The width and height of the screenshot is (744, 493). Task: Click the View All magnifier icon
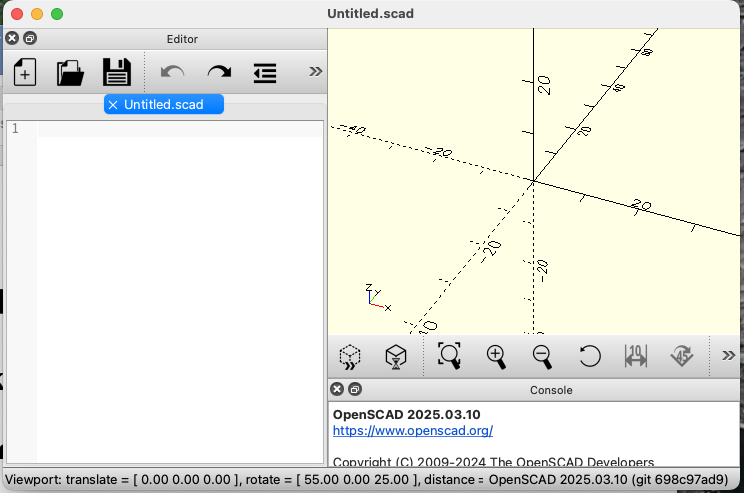449,356
